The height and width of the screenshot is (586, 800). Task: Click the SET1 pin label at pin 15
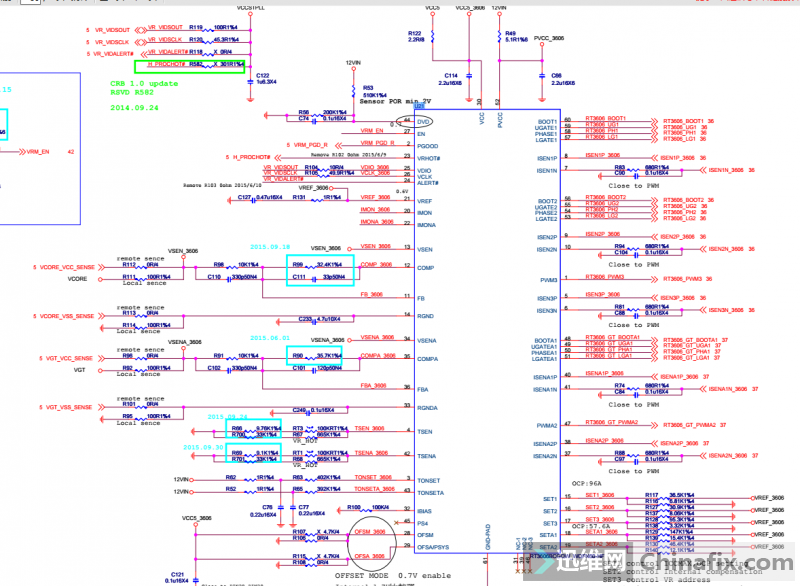click(550, 499)
